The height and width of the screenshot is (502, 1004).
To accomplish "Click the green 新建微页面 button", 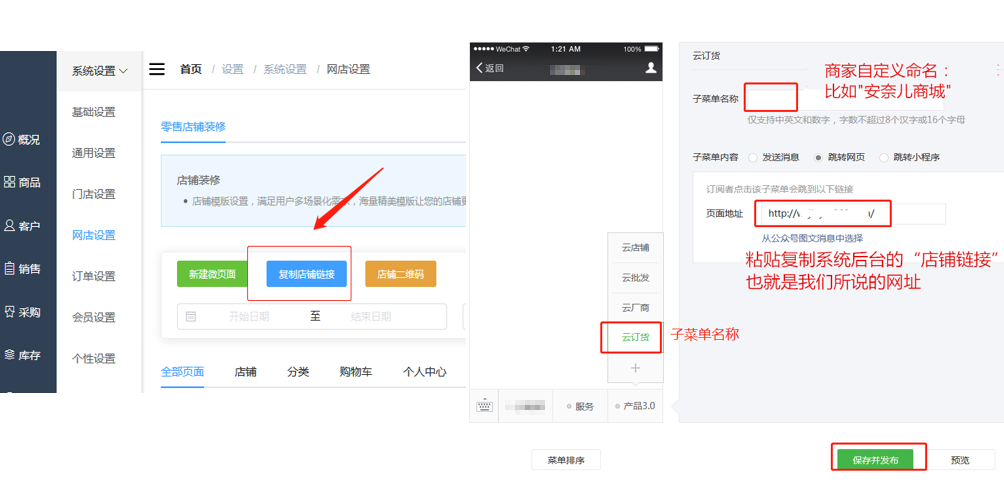I will tap(213, 274).
